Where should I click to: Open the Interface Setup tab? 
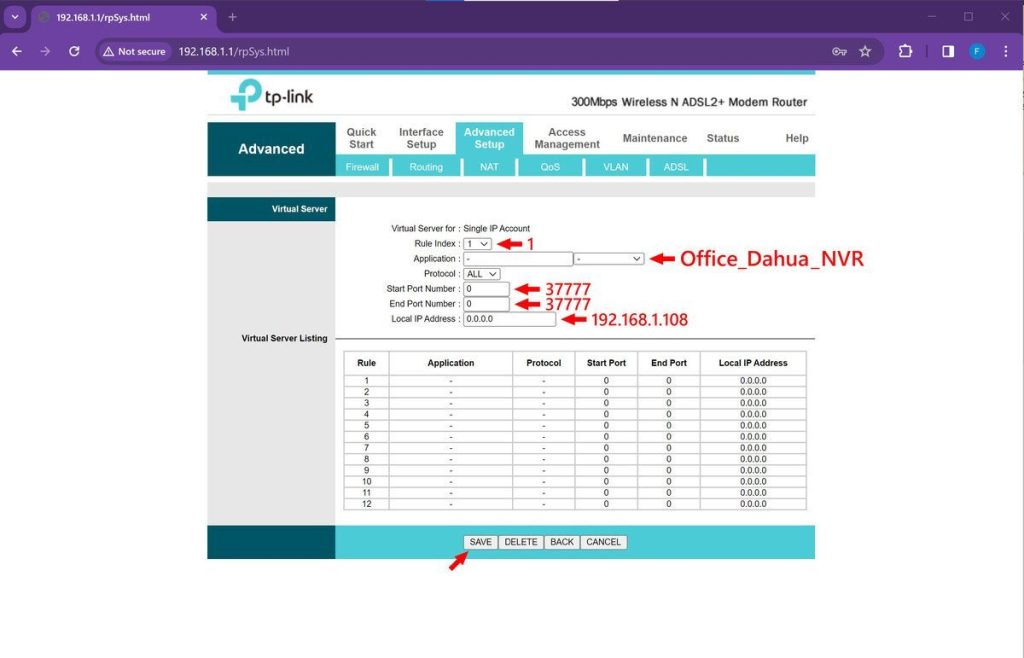tap(421, 138)
